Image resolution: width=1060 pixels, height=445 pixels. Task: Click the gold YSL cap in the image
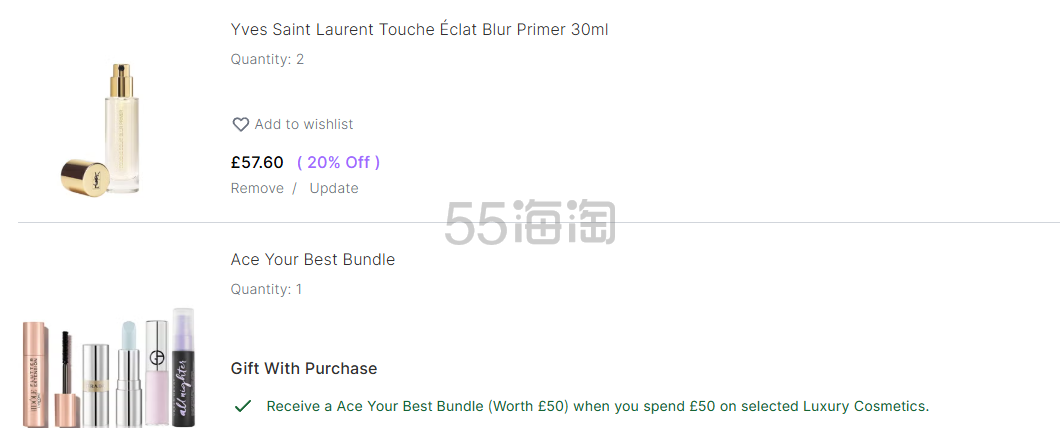coord(80,174)
